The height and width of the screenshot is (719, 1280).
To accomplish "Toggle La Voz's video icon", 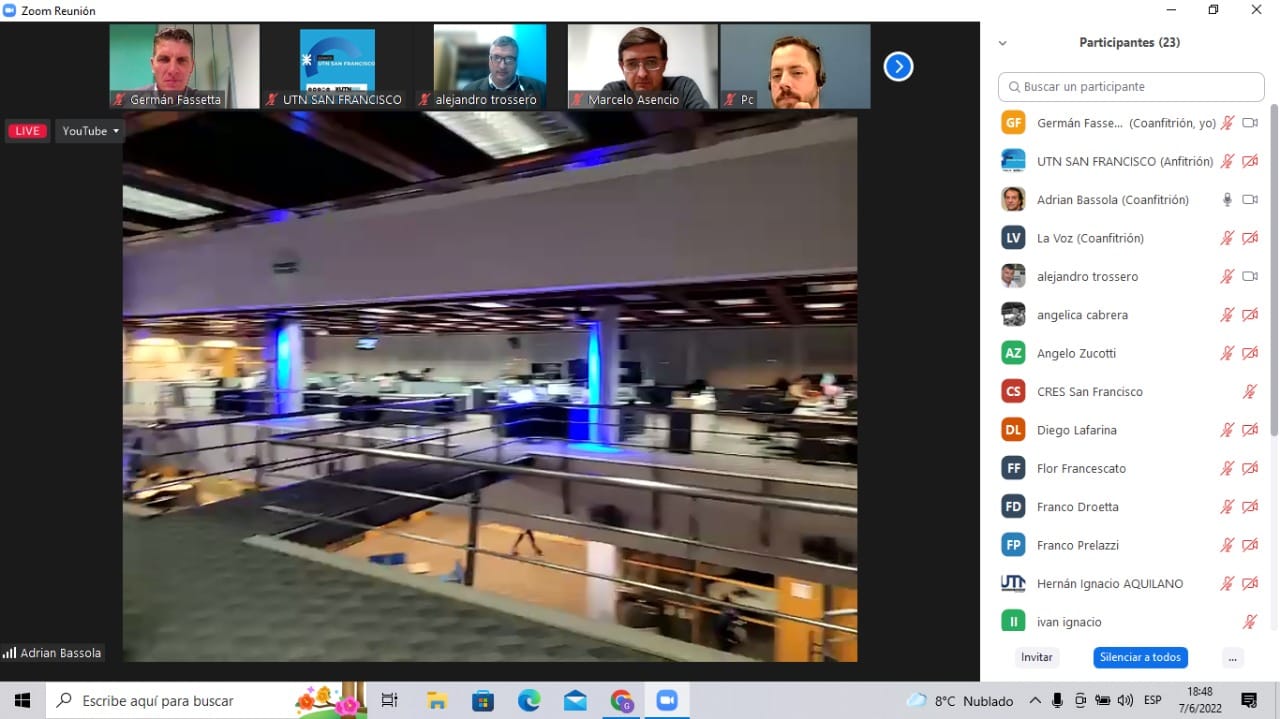I will tap(1250, 238).
